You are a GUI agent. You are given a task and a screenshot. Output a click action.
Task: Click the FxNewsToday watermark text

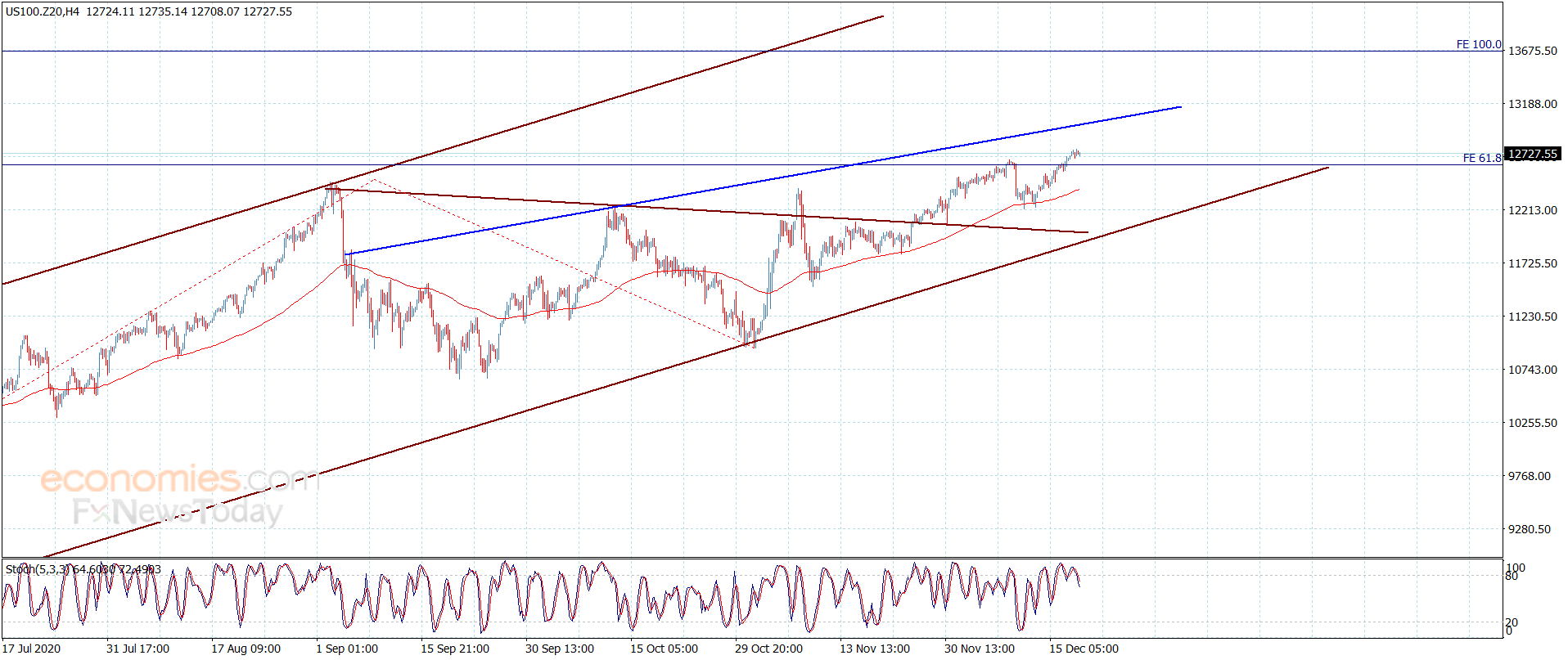coord(178,512)
